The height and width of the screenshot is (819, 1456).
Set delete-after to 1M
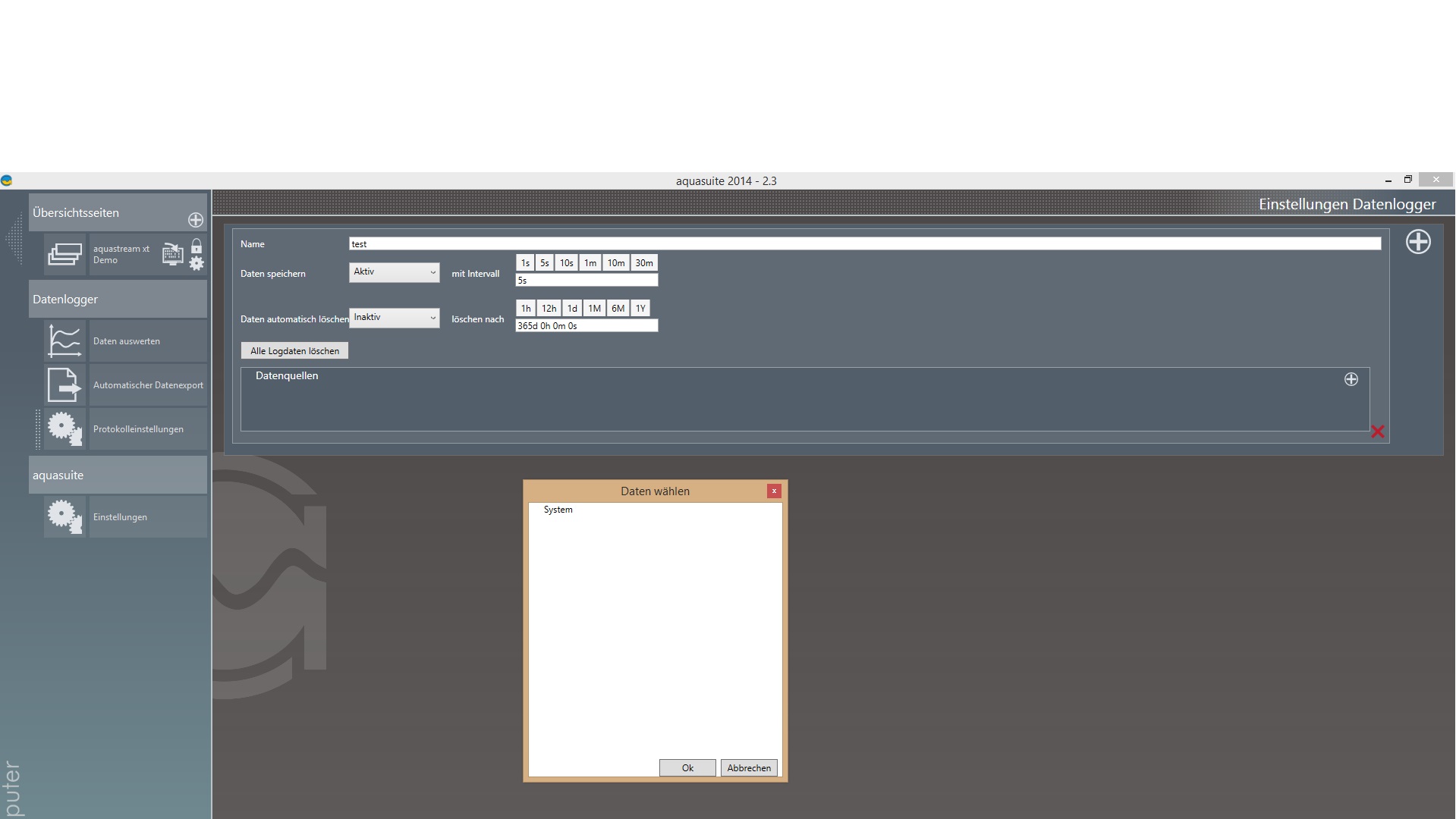click(x=594, y=309)
